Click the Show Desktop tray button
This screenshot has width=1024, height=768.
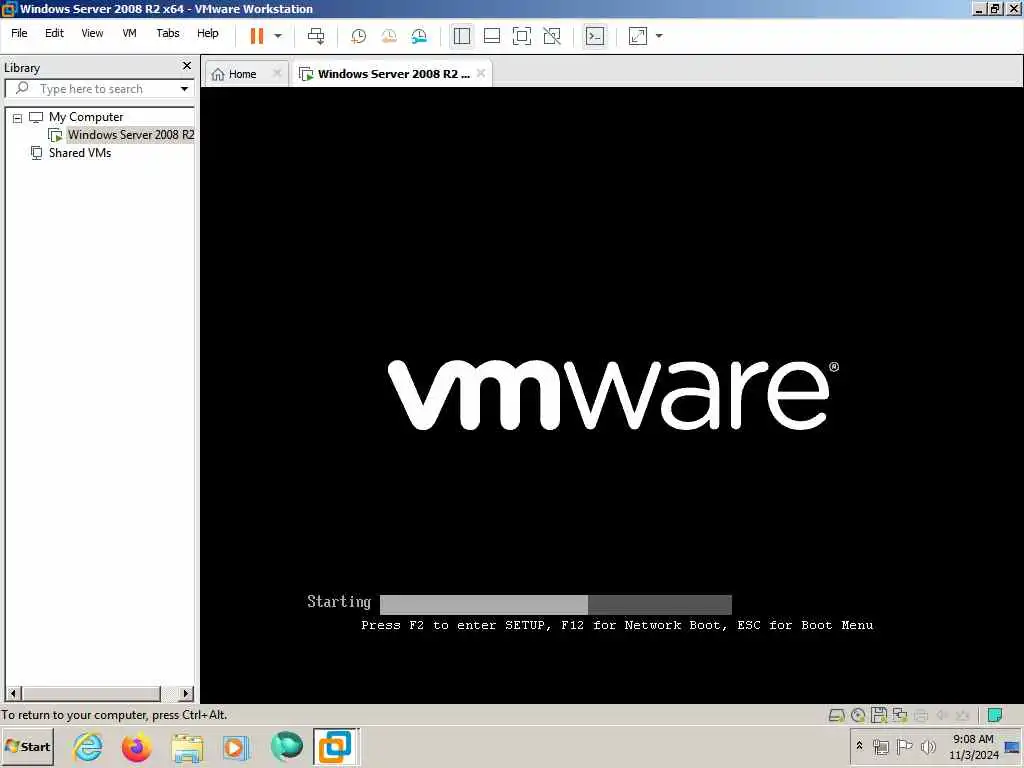pyautogui.click(x=1013, y=746)
